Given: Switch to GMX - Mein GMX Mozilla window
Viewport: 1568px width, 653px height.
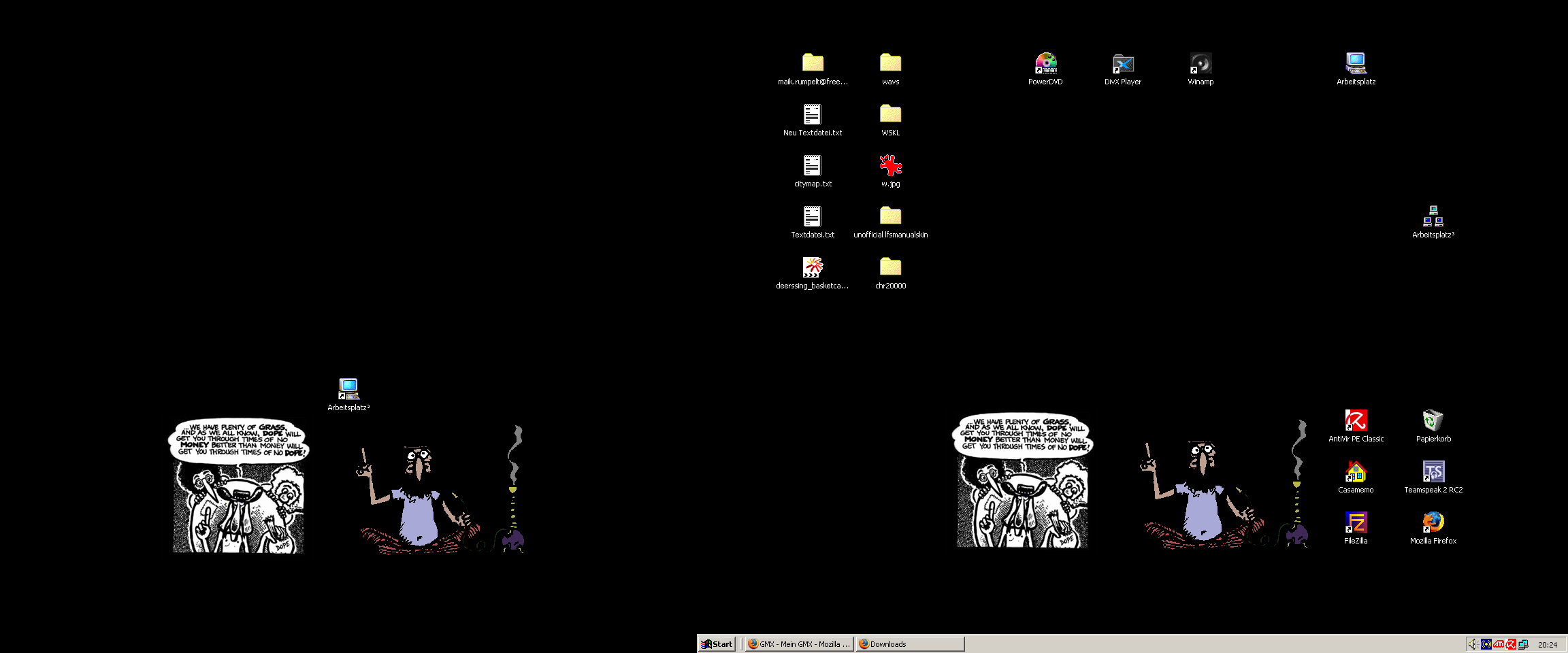Looking at the screenshot, I should click(x=799, y=644).
